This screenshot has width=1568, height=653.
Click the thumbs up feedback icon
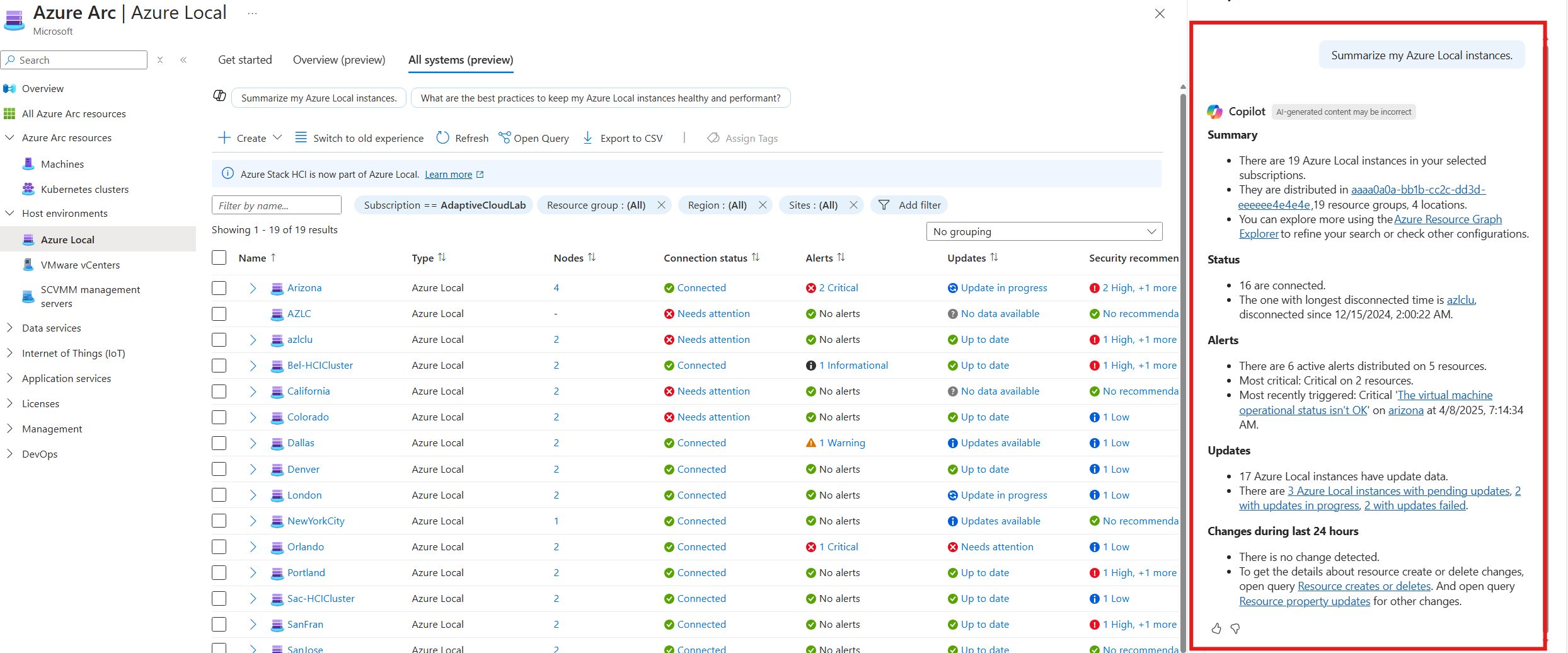tap(1216, 628)
